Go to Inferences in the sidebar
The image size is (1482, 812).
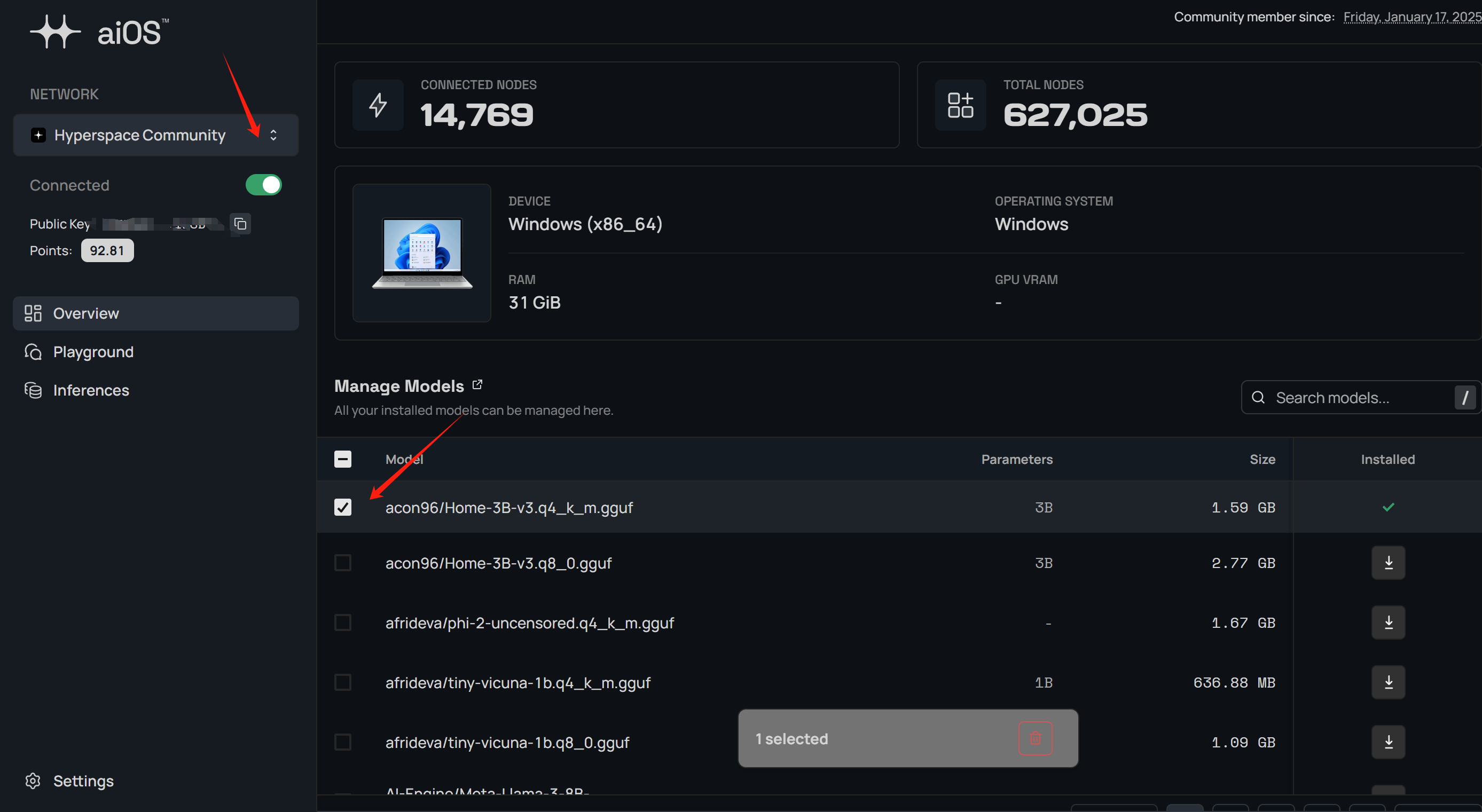click(x=91, y=390)
